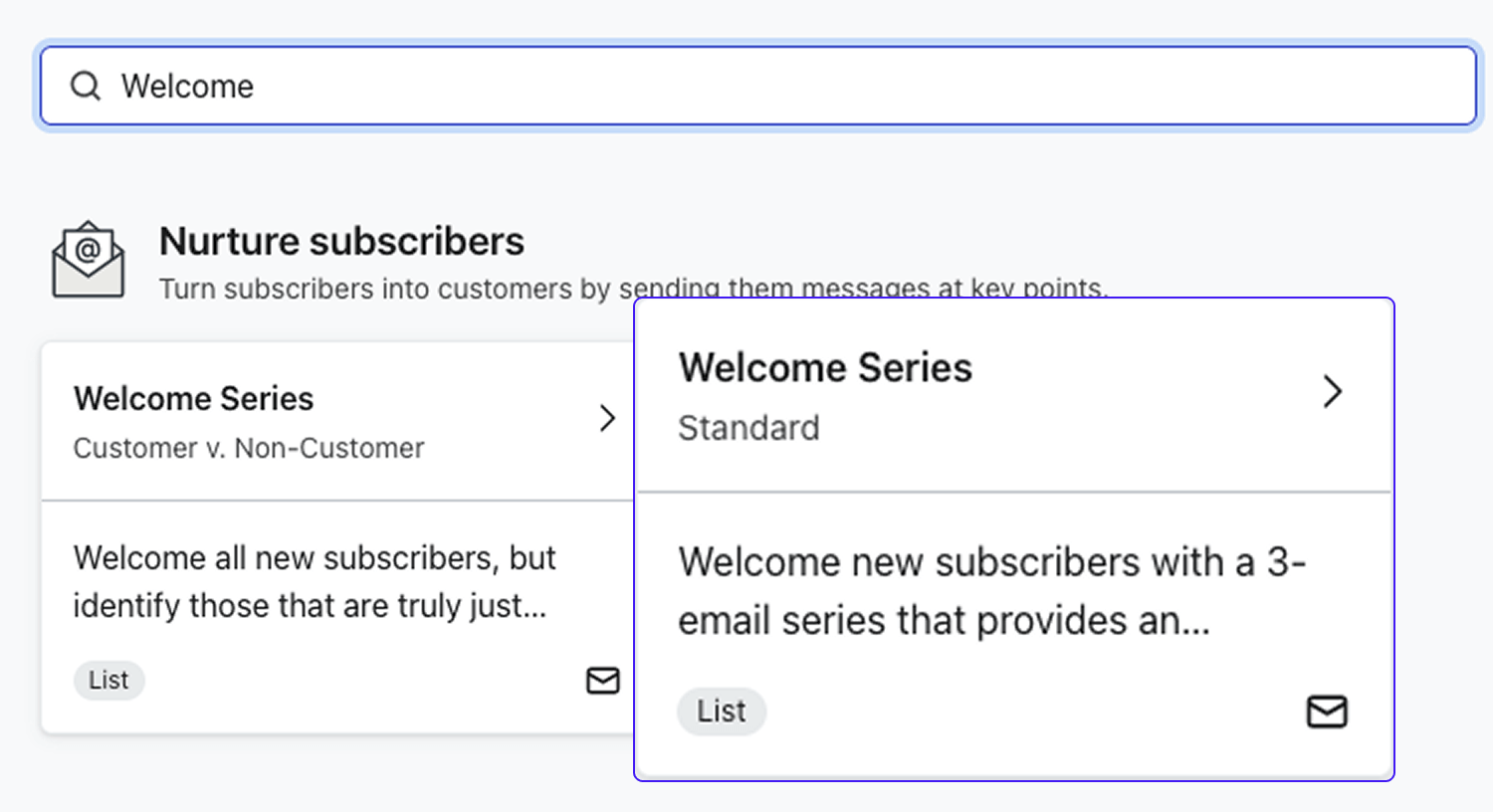Focus the search box containing "Welcome"

tap(756, 87)
